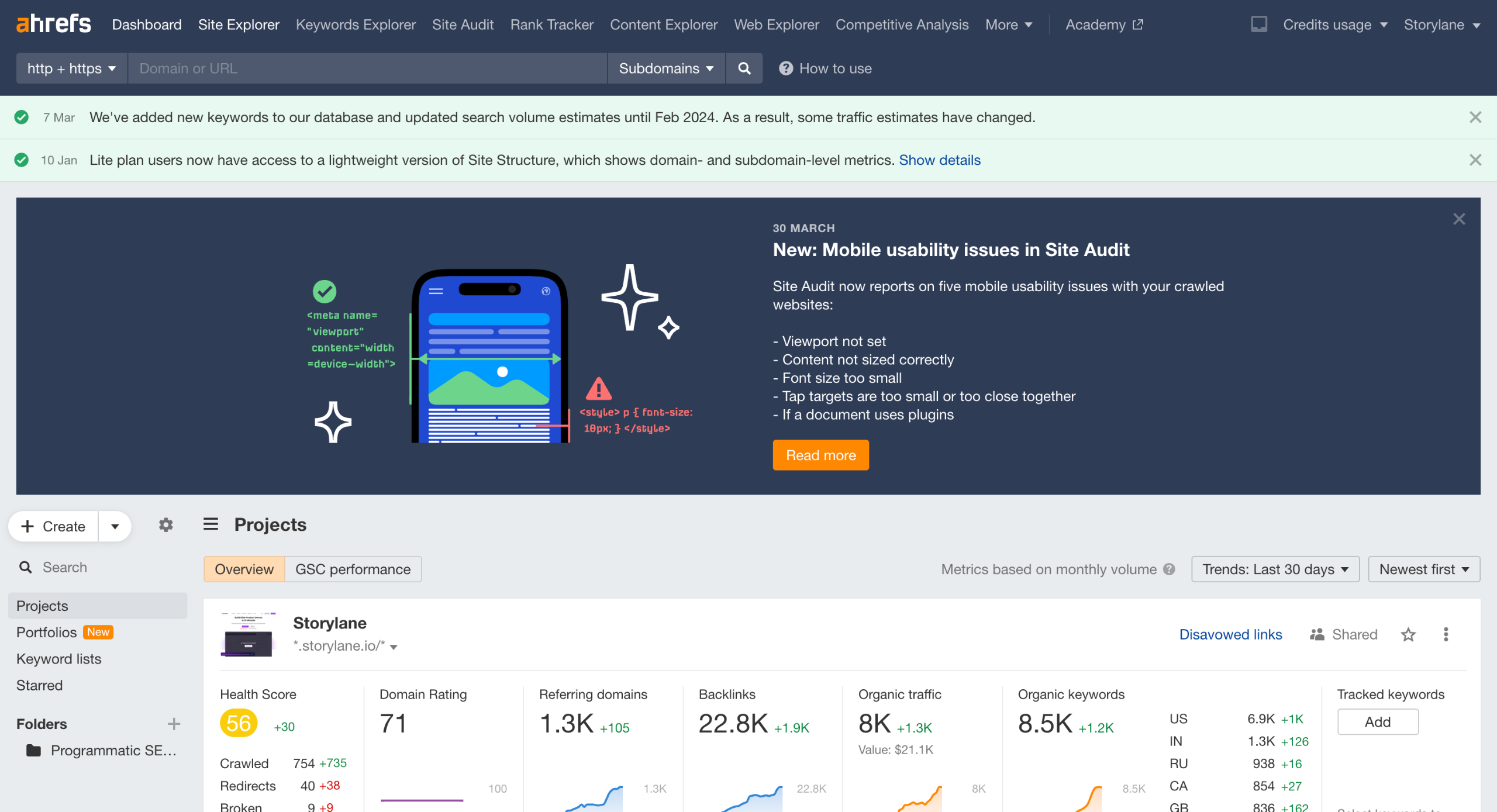Click the Shared people icon
The height and width of the screenshot is (812, 1497).
click(x=1317, y=634)
